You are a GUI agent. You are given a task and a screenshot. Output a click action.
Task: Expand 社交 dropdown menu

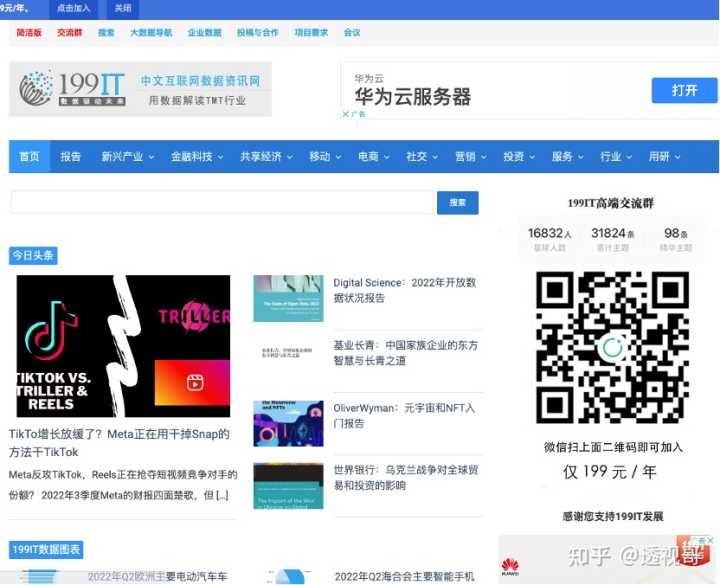(x=422, y=157)
